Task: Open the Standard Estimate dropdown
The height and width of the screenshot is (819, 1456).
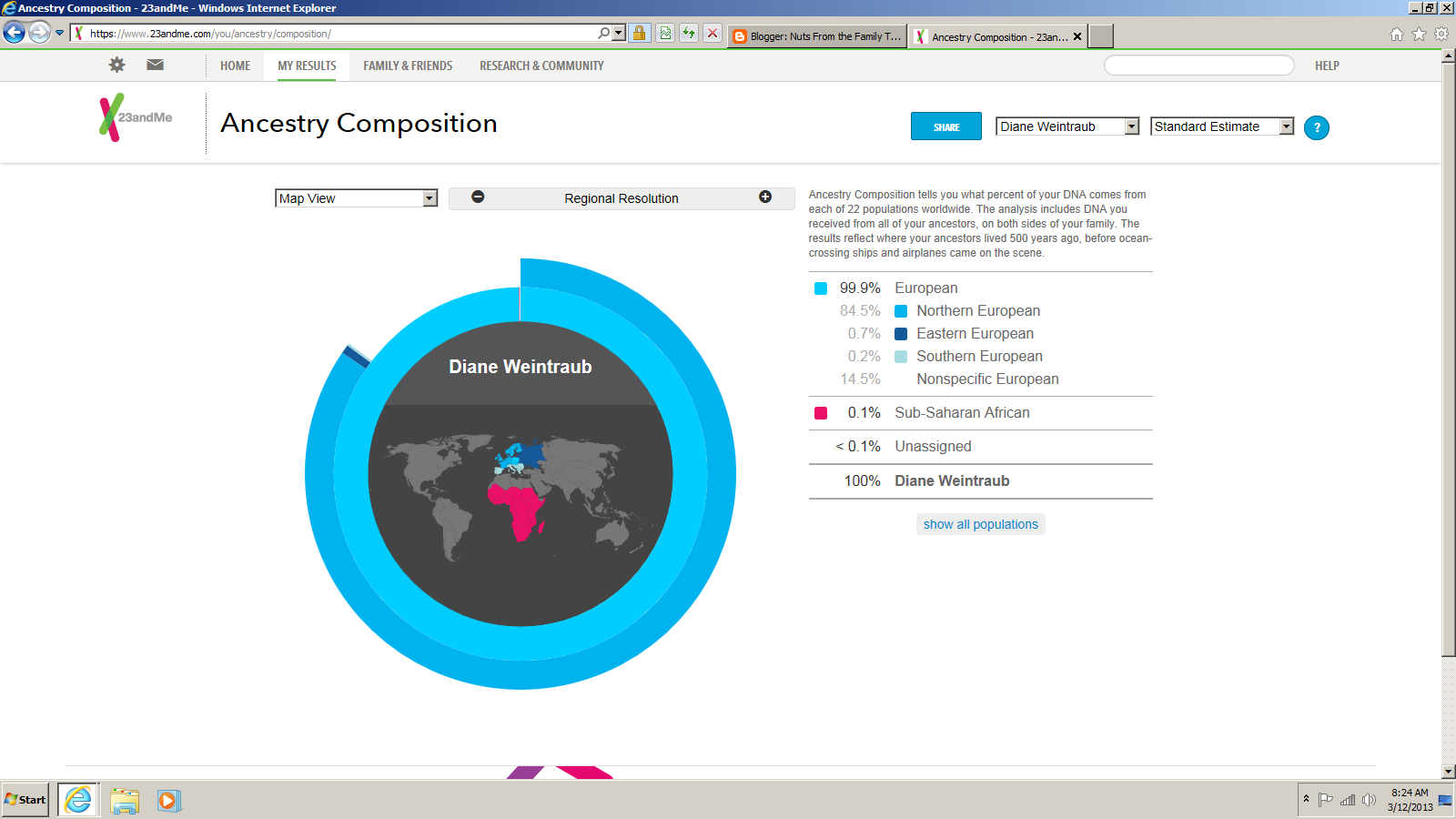Action: (1221, 126)
